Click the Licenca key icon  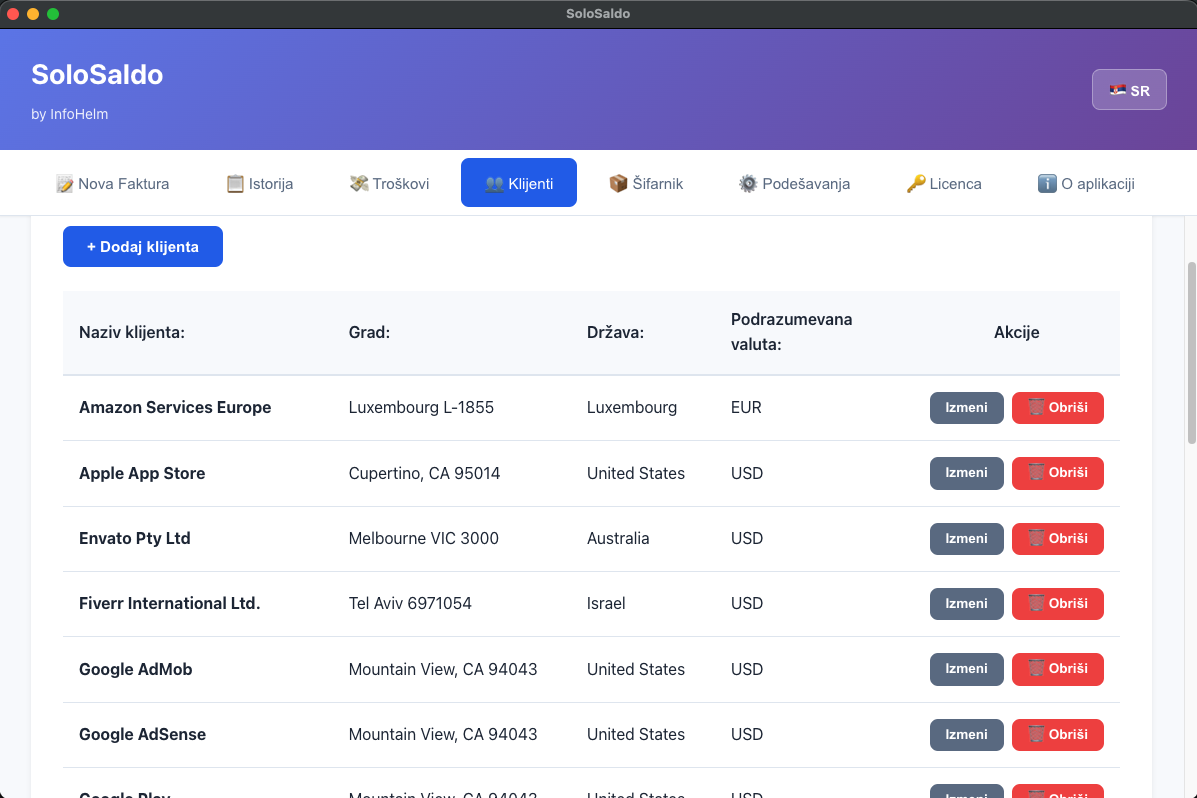(916, 184)
